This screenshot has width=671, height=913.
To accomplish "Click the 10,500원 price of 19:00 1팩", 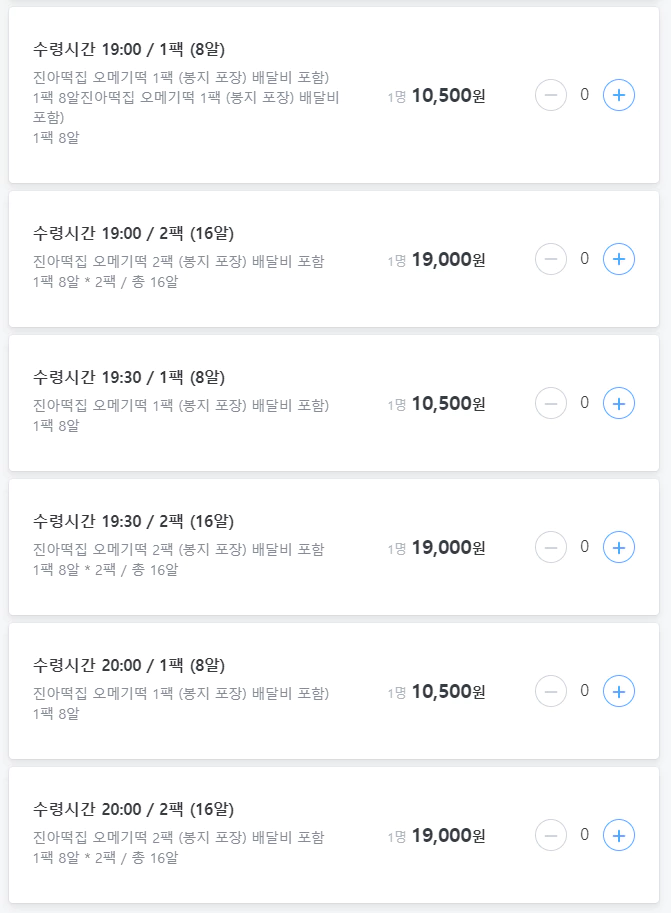I will (x=448, y=95).
